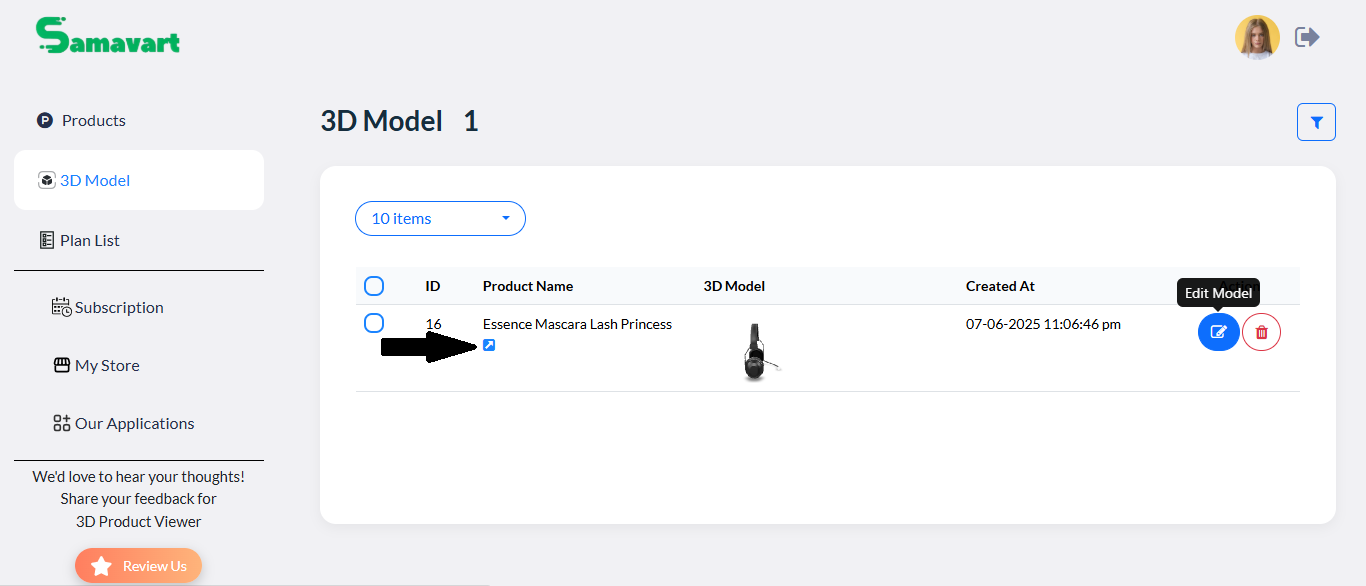
Task: Click the headphone 3D model thumbnail
Action: 755,351
